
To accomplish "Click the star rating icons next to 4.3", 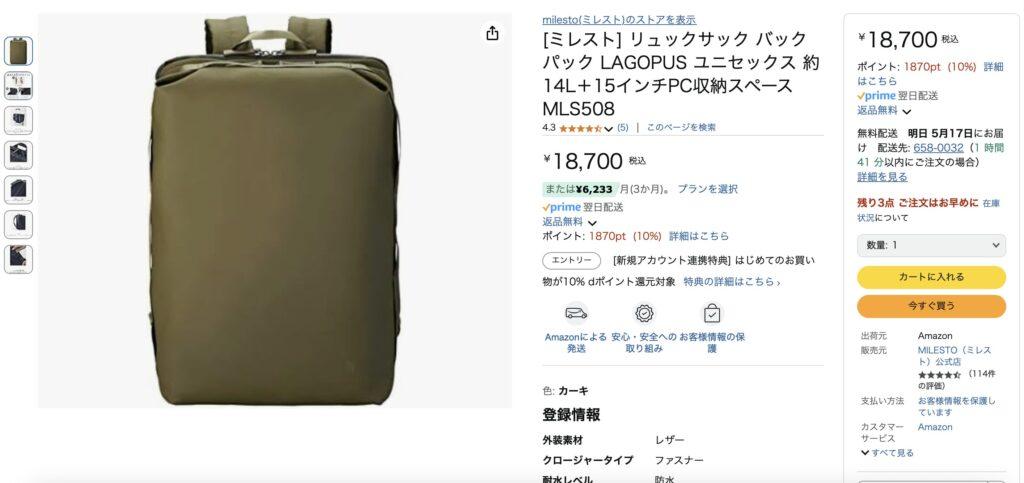I will point(581,128).
